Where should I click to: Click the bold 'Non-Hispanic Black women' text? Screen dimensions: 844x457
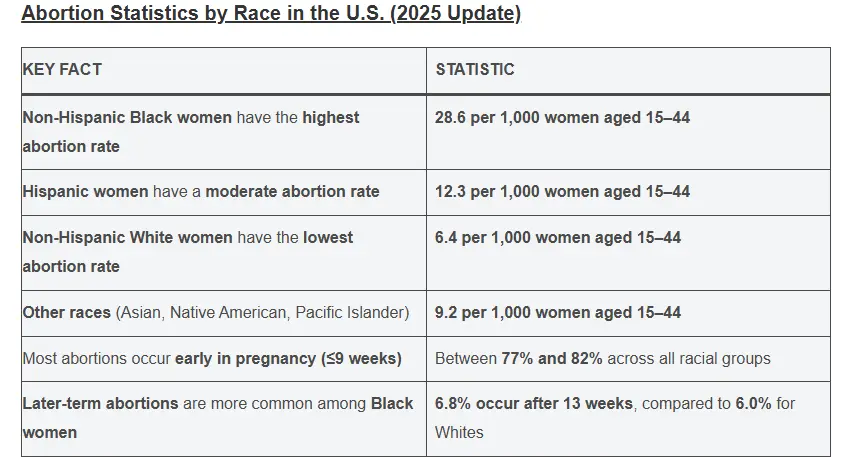click(127, 117)
